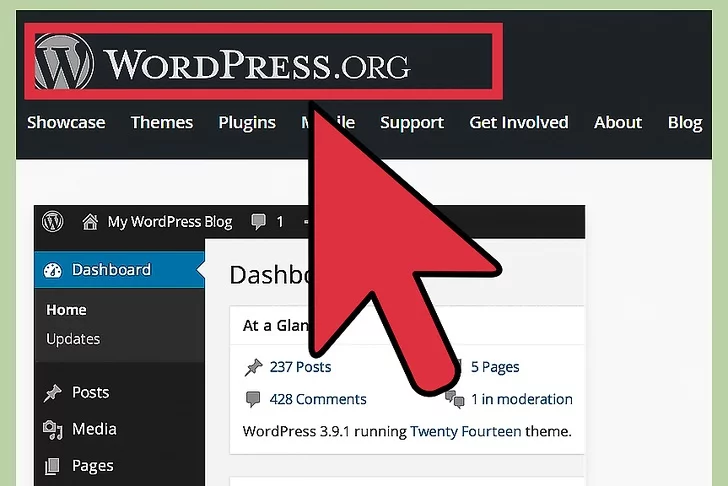Select Plugins in the top navigation
Image resolution: width=728 pixels, height=486 pixels.
[x=247, y=122]
